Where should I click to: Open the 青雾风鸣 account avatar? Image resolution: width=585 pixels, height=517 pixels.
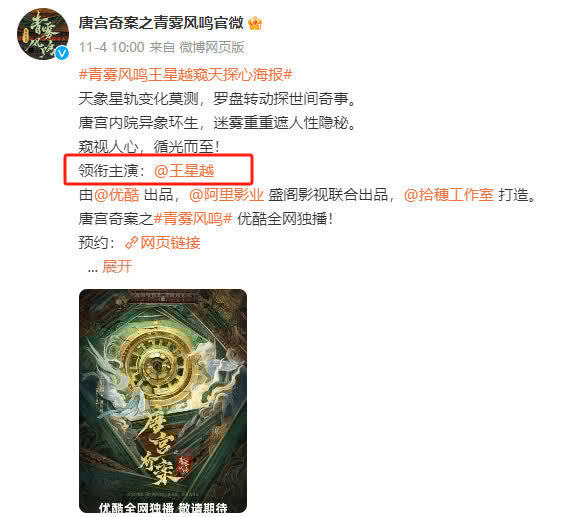pyautogui.click(x=43, y=34)
